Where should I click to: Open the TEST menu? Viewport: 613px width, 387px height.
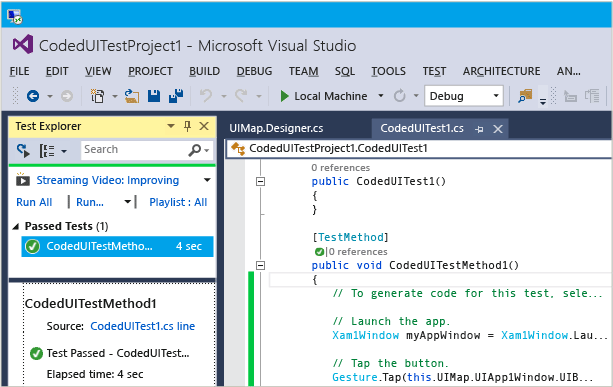coord(434,71)
